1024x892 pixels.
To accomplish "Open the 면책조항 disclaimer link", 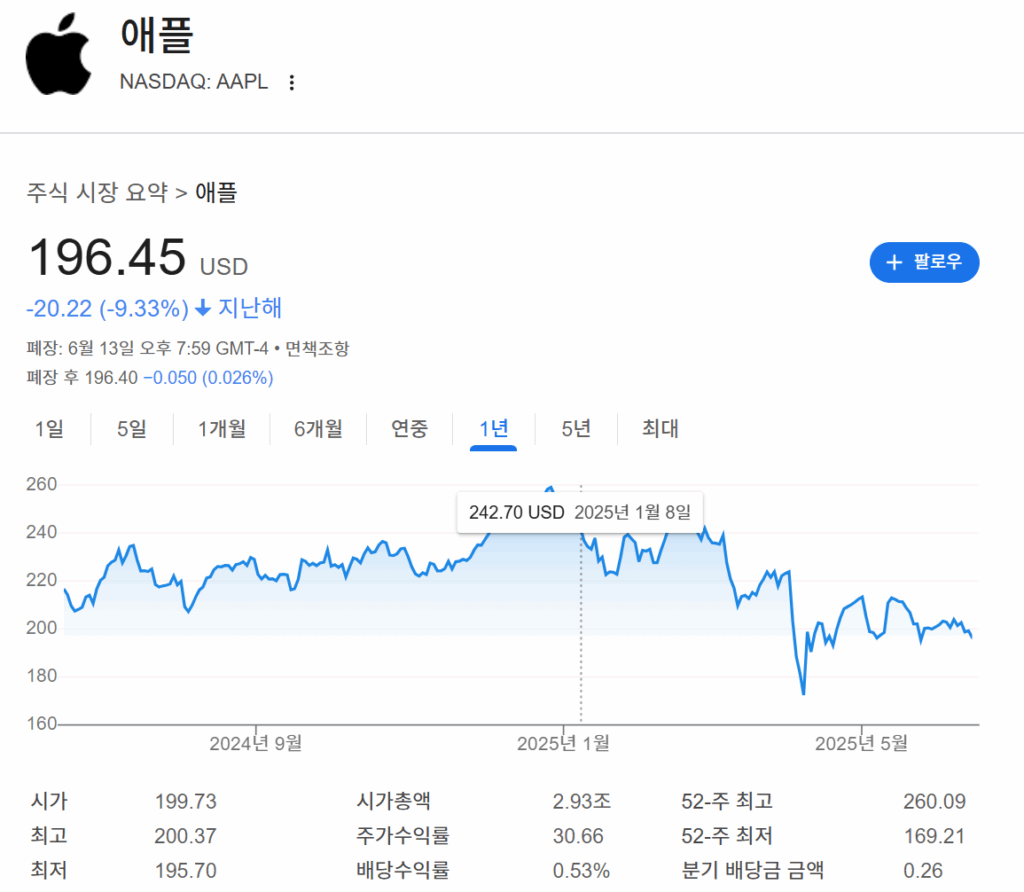I will point(317,349).
